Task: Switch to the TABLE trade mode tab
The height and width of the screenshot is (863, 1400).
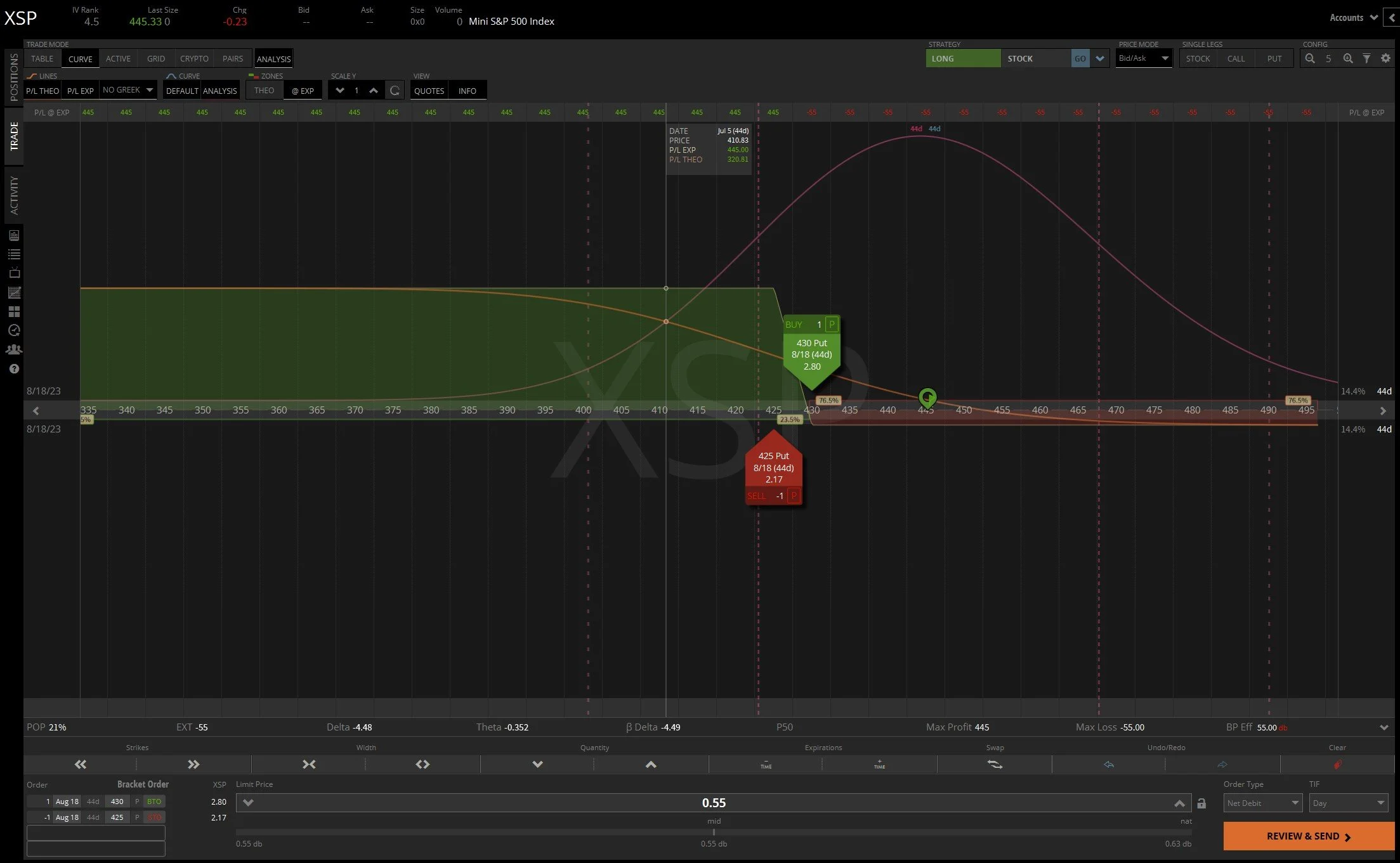Action: 41,58
